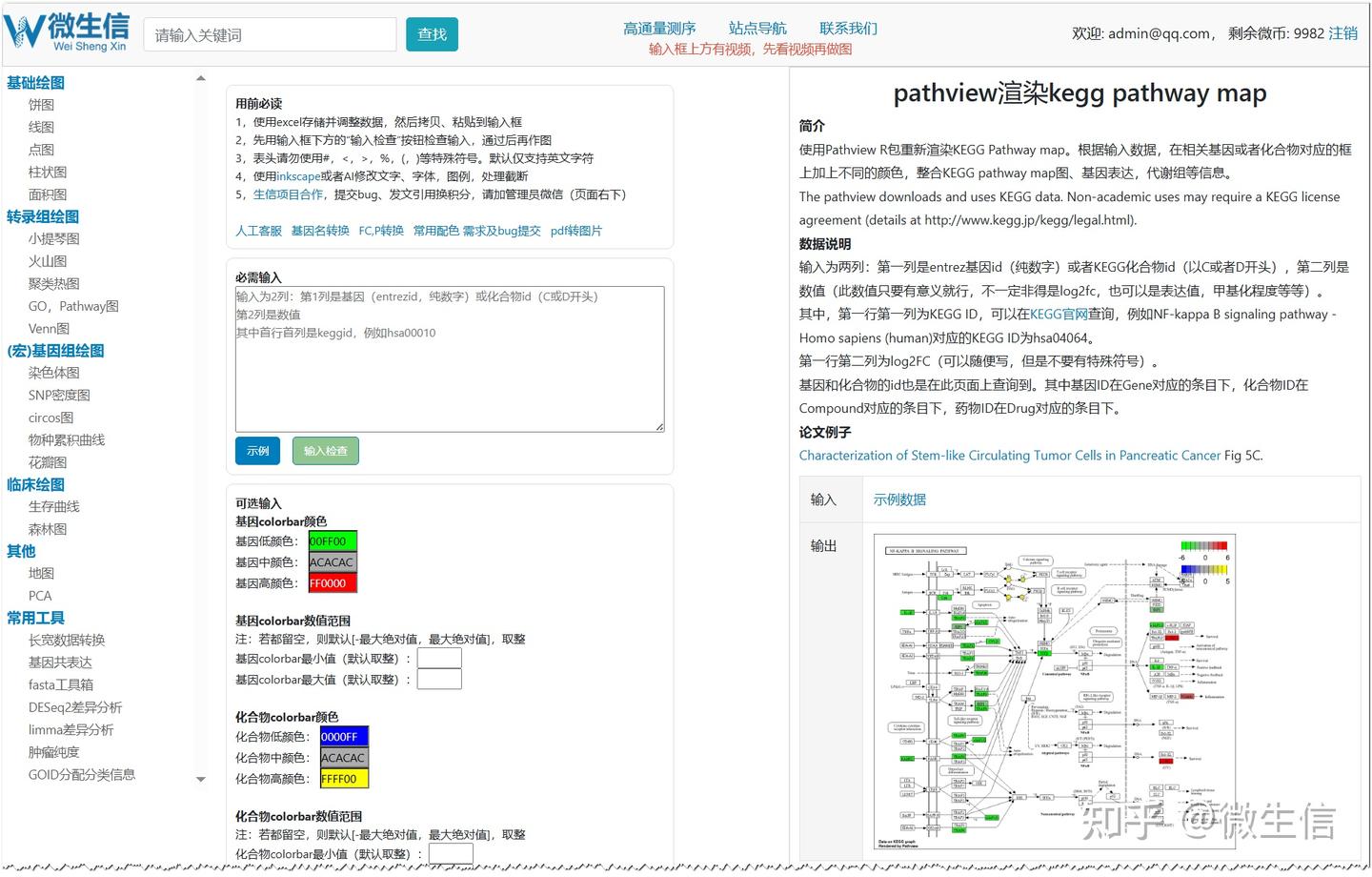Select PCA in the sidebar

[x=40, y=596]
